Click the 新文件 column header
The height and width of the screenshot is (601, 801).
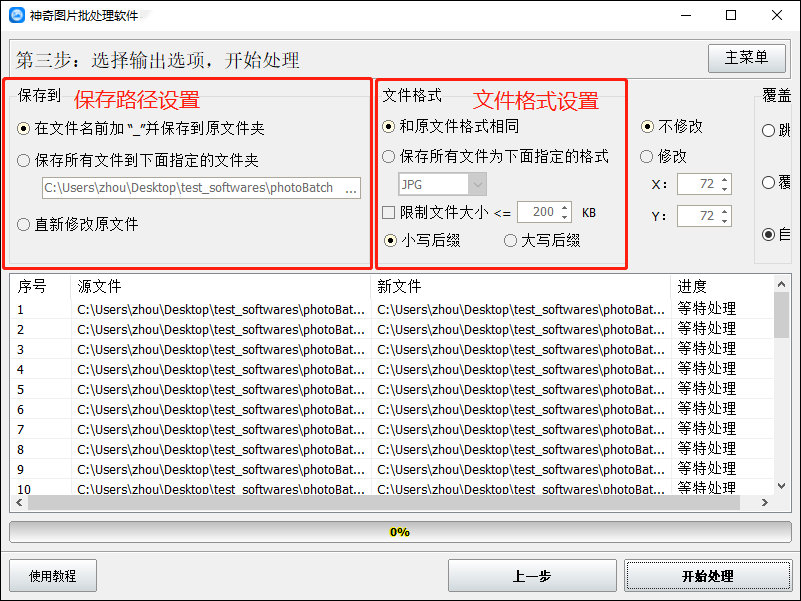click(x=521, y=287)
